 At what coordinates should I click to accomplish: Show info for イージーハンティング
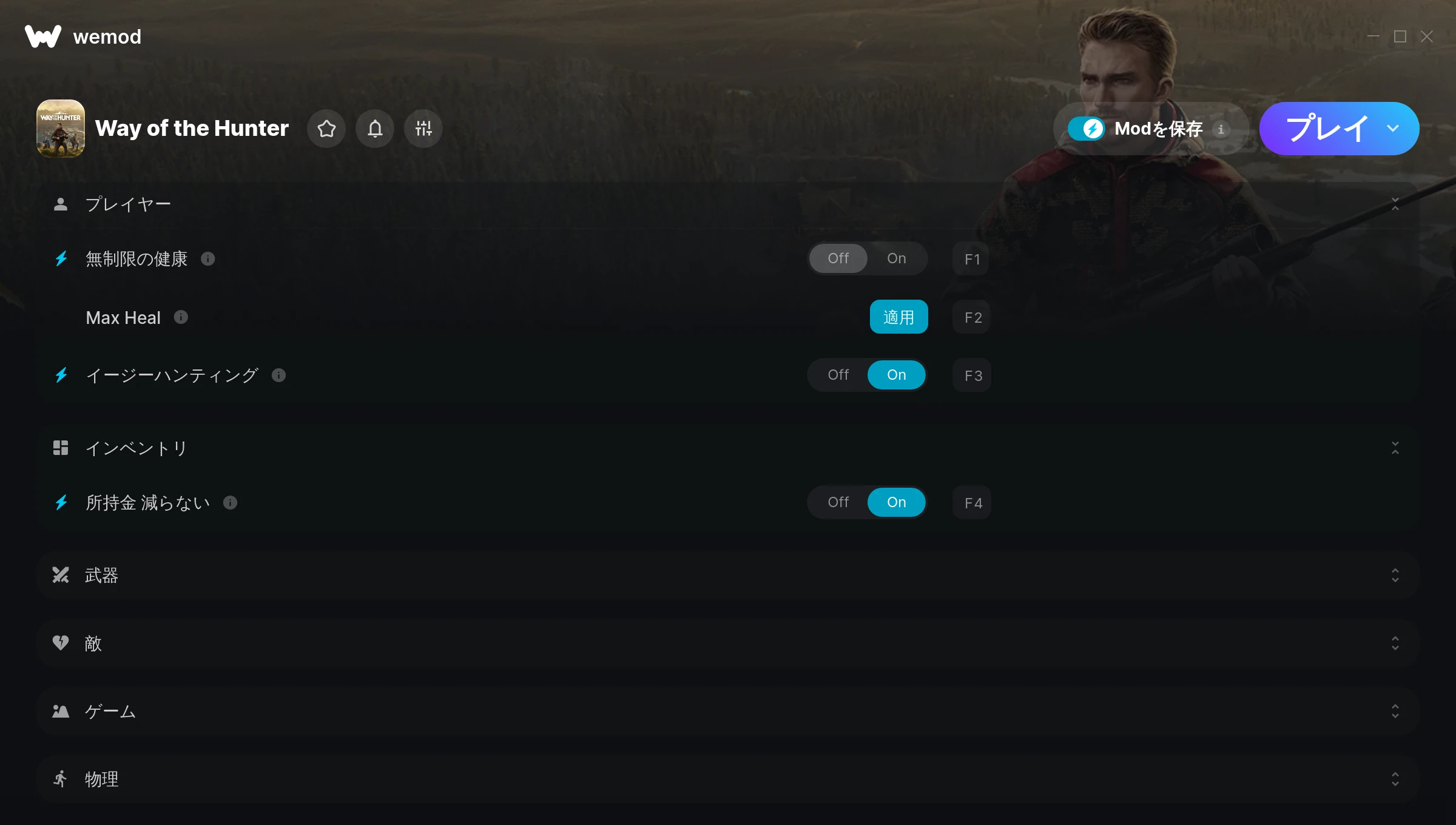(278, 375)
